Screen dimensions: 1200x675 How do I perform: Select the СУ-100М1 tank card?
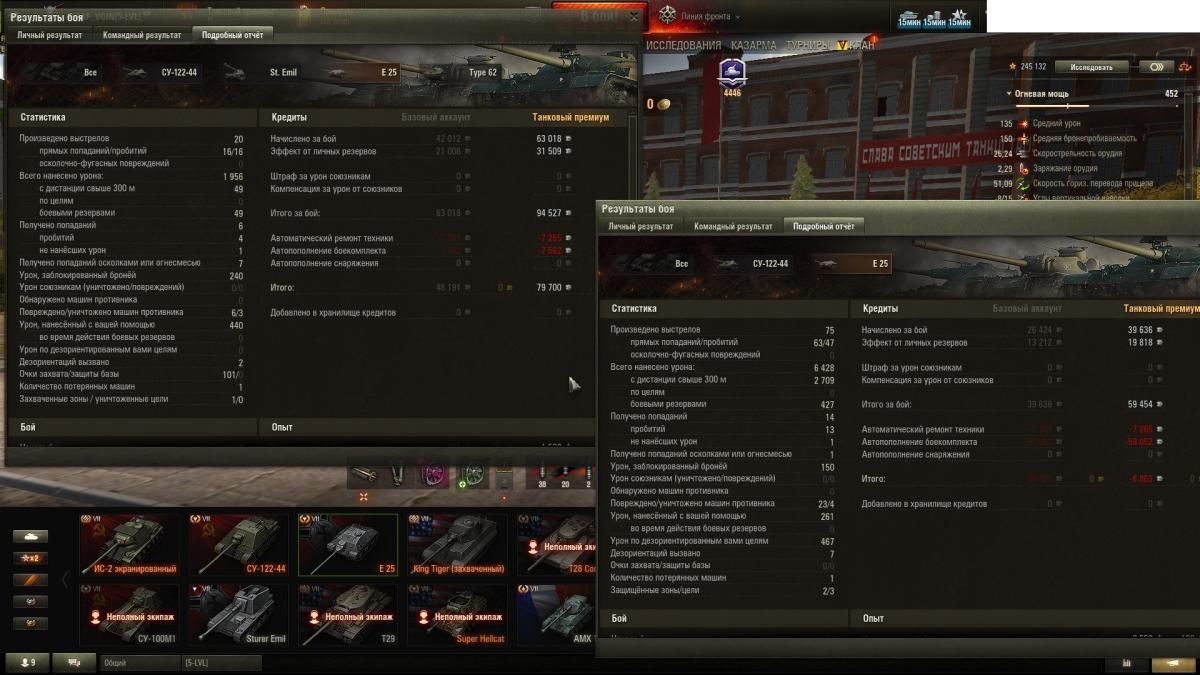coord(129,615)
